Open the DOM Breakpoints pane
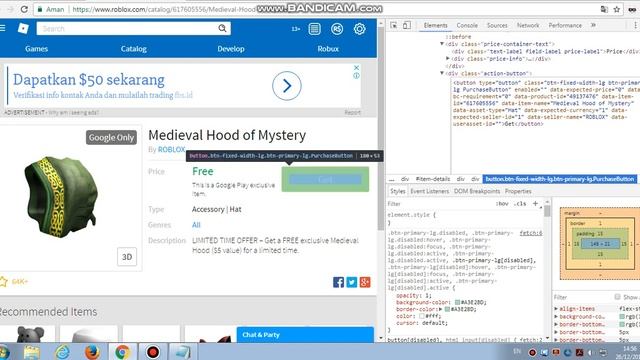The image size is (640, 360). tap(477, 191)
